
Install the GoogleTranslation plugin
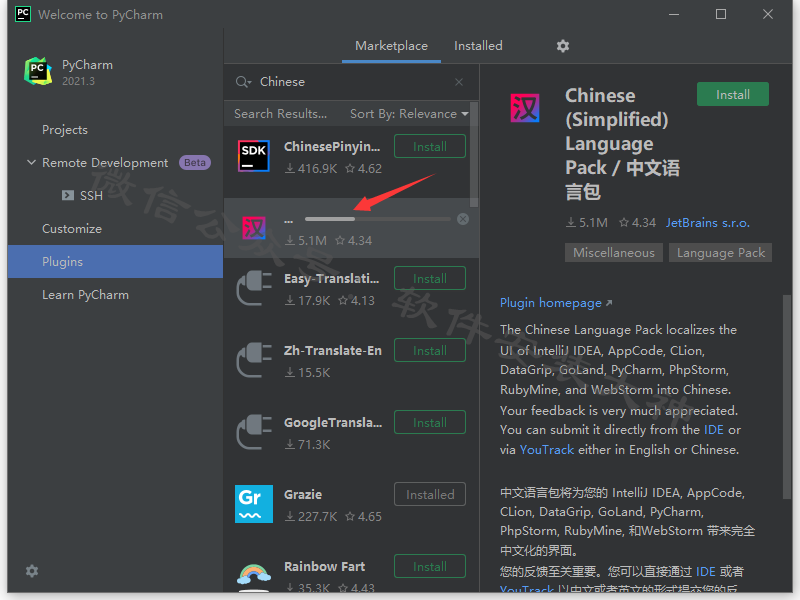pyautogui.click(x=430, y=422)
